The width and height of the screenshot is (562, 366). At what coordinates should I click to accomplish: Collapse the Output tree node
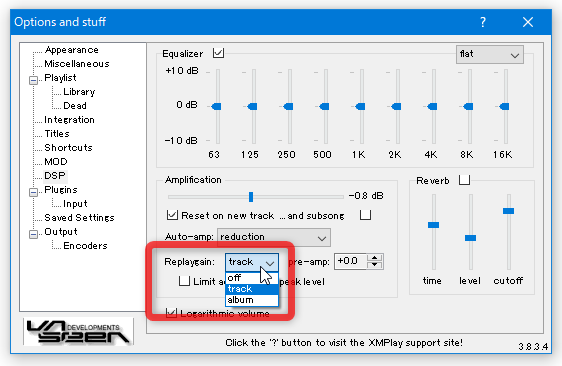33,234
